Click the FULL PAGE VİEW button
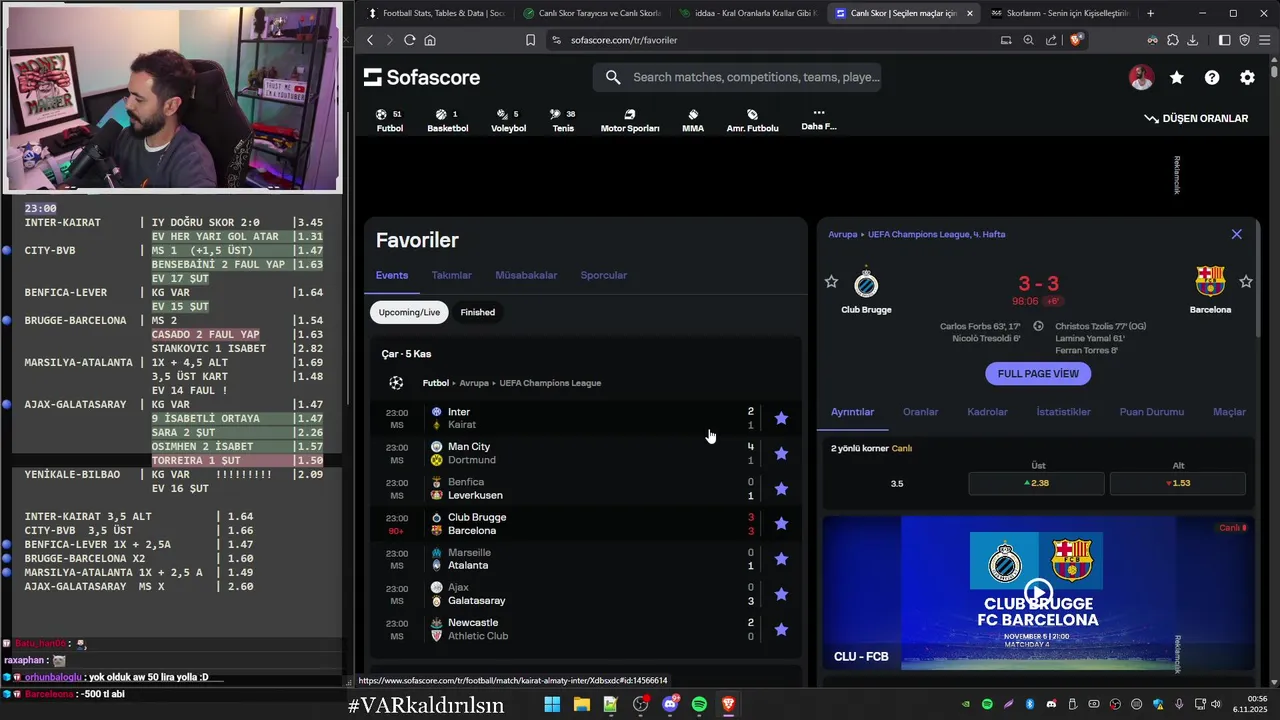Viewport: 1280px width, 720px height. 1038,374
